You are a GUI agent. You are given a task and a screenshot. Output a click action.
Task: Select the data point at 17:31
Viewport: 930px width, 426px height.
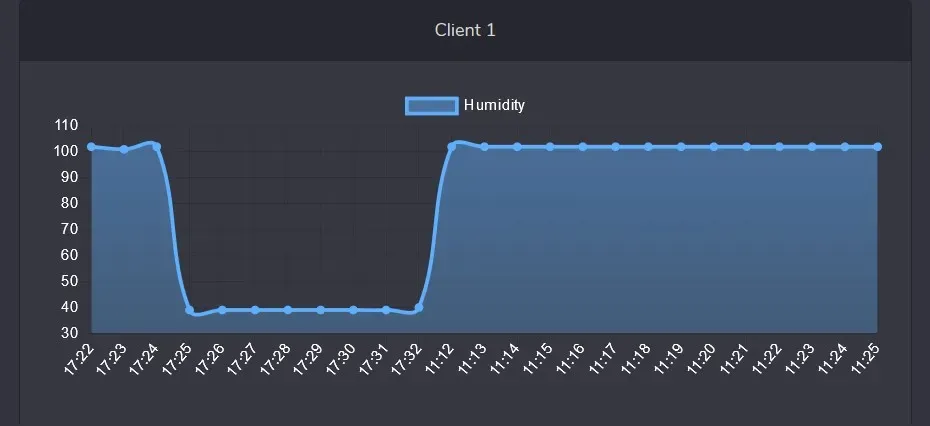tap(386, 310)
